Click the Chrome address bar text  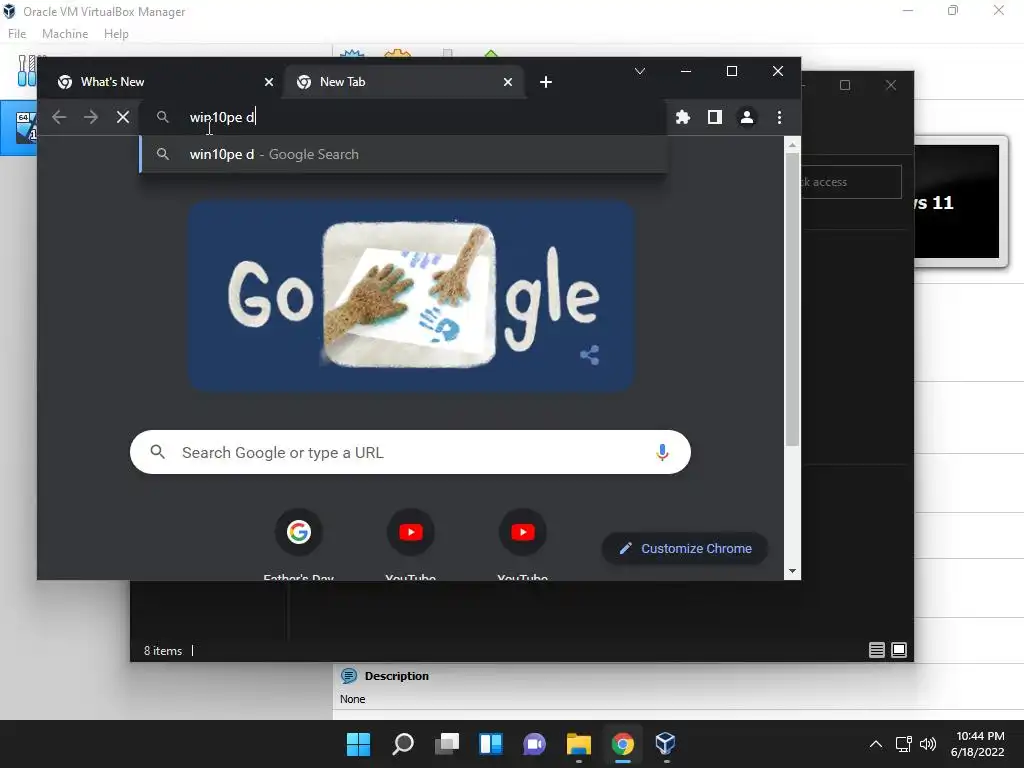(x=222, y=117)
